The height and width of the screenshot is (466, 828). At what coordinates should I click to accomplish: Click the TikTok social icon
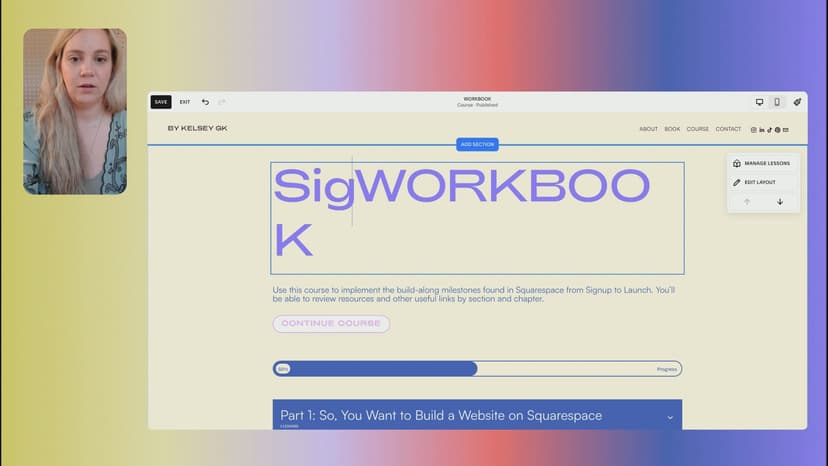point(769,129)
